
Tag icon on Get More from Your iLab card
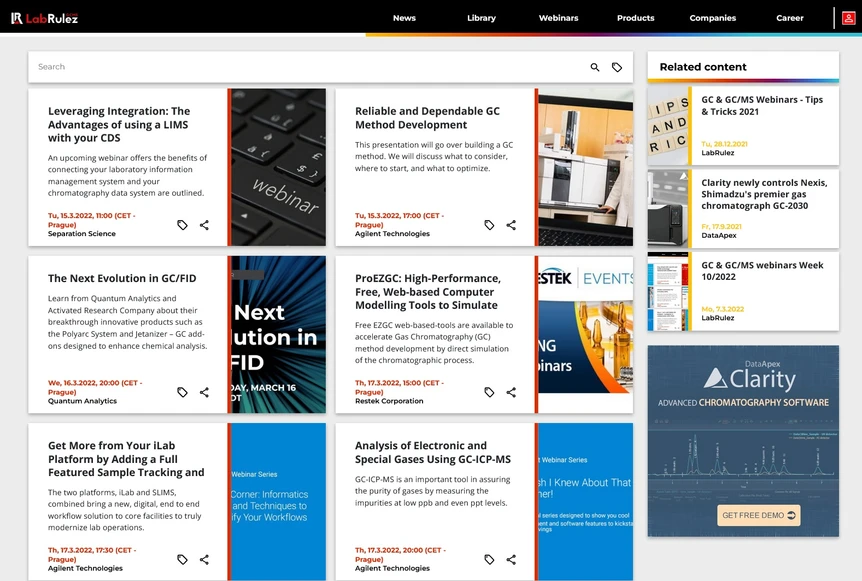tap(183, 560)
